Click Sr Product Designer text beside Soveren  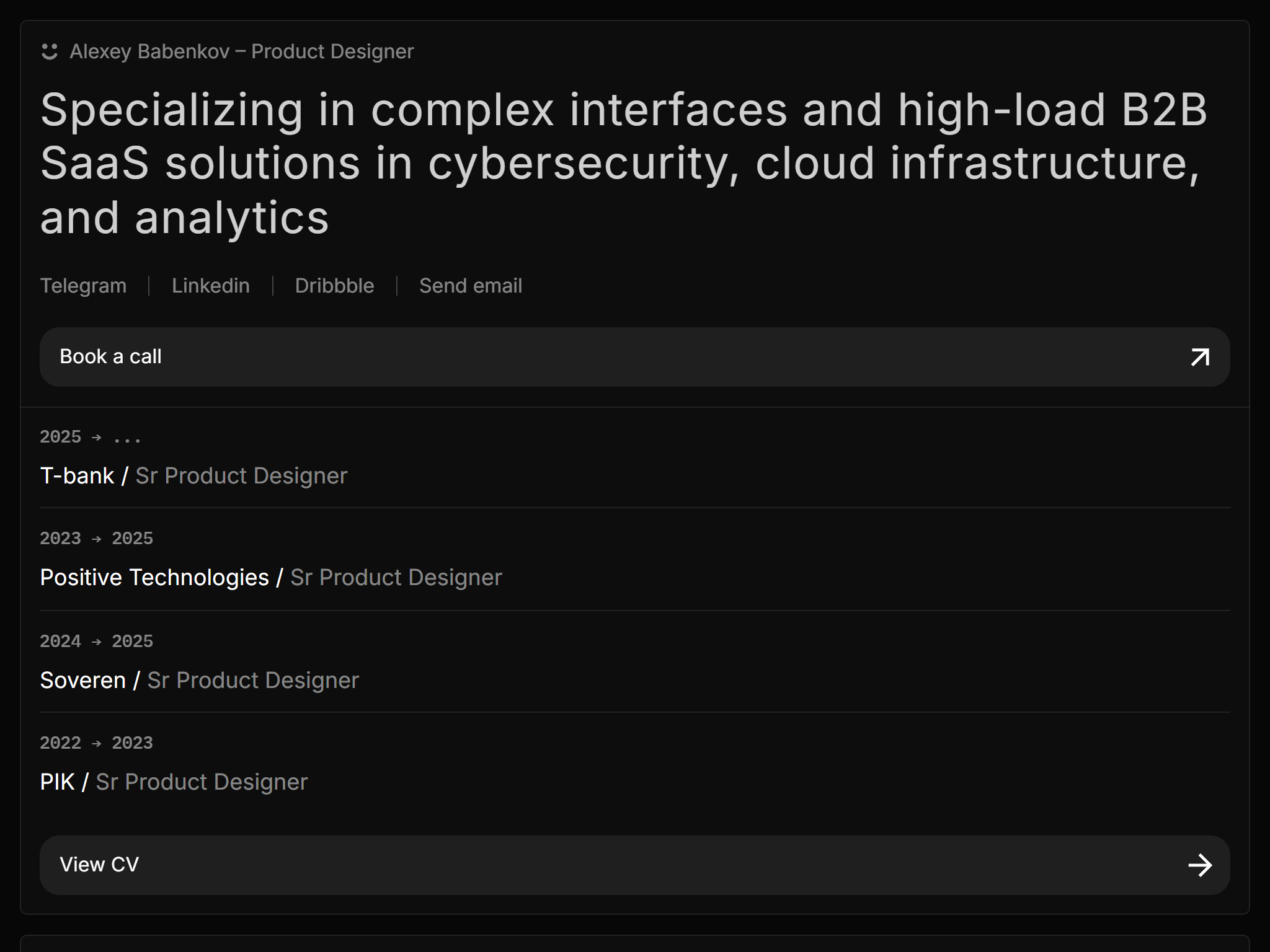253,681
